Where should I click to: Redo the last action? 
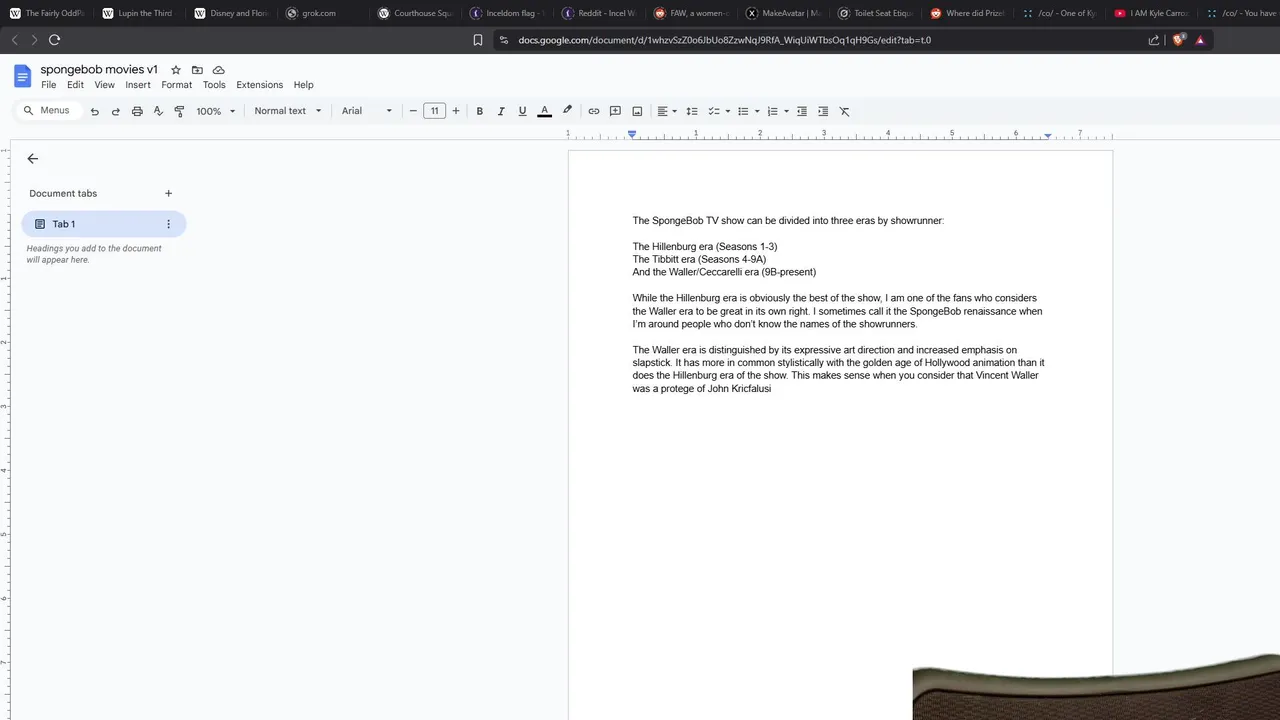pos(116,111)
